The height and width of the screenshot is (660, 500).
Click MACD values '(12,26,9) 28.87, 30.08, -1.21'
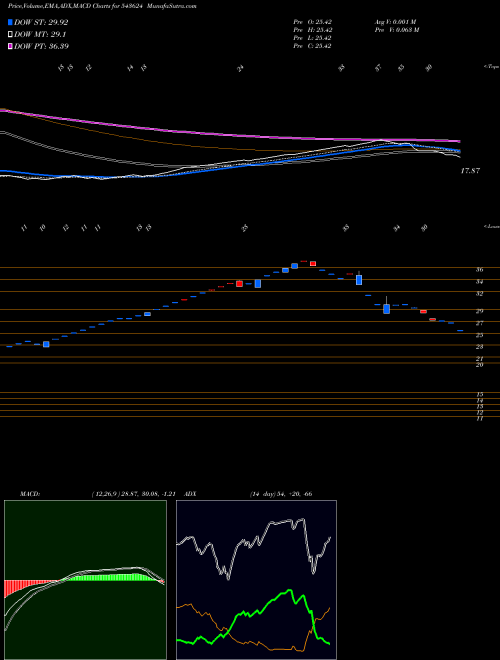[136, 494]
